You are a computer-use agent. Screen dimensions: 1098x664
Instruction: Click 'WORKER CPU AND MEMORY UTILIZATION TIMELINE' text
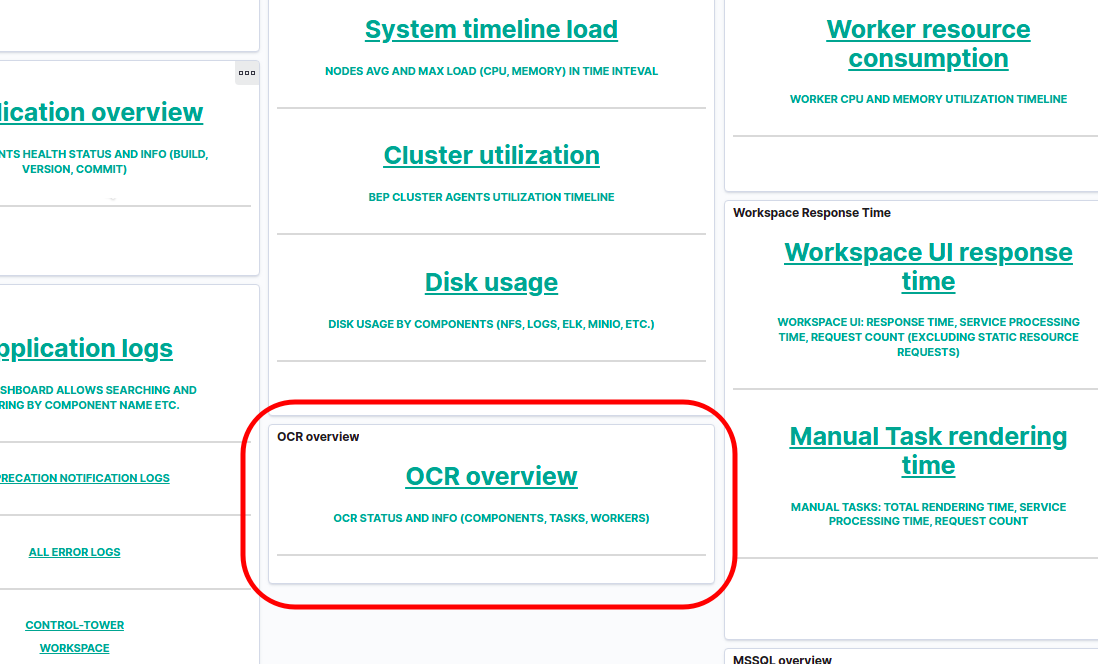pyautogui.click(x=928, y=99)
